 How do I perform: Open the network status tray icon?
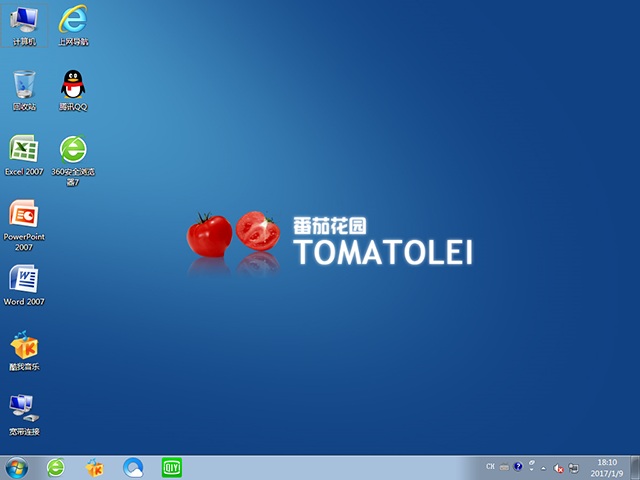[x=572, y=467]
